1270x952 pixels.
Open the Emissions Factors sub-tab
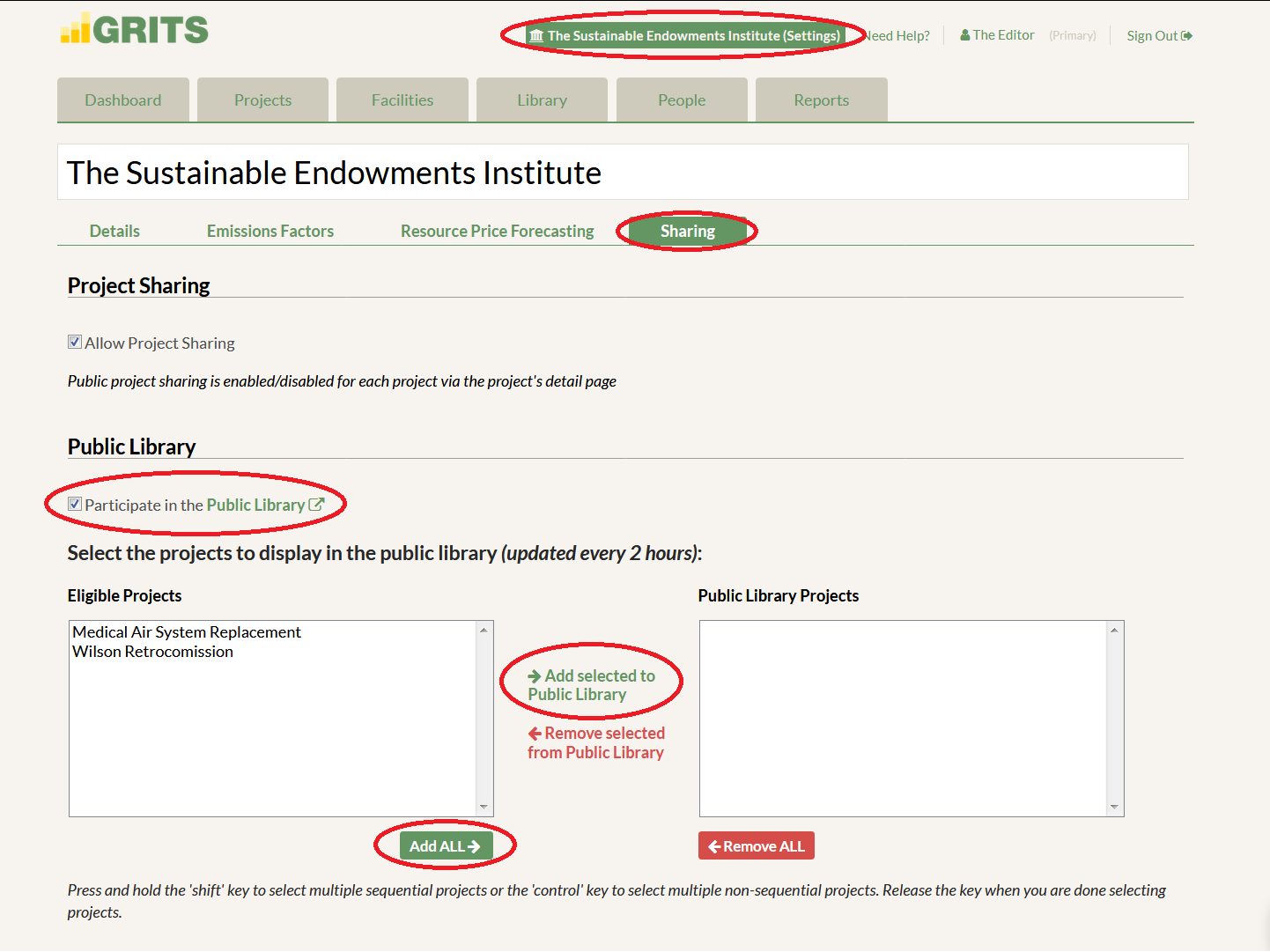[x=270, y=231]
